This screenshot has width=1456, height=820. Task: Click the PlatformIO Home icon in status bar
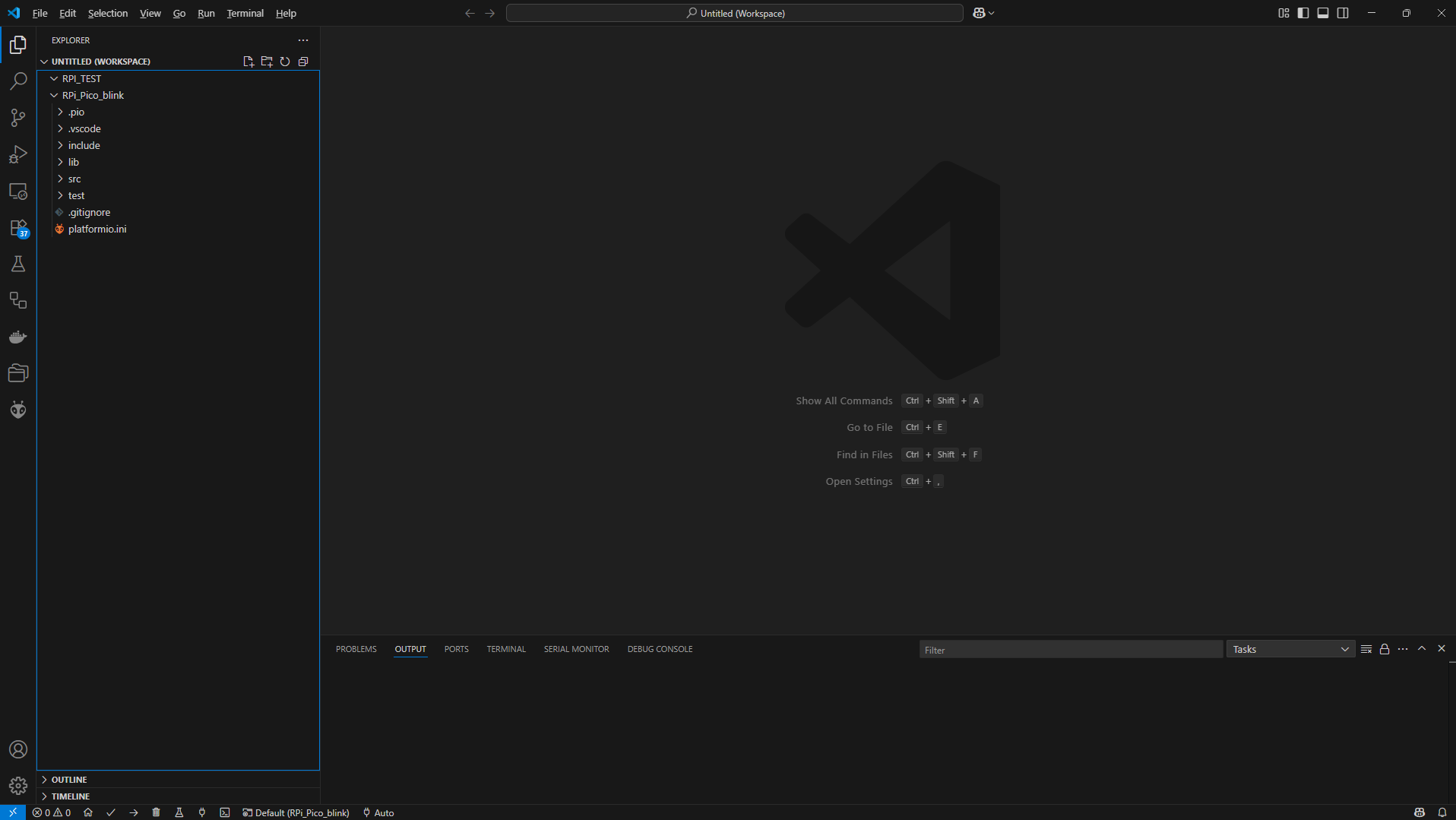tap(88, 812)
